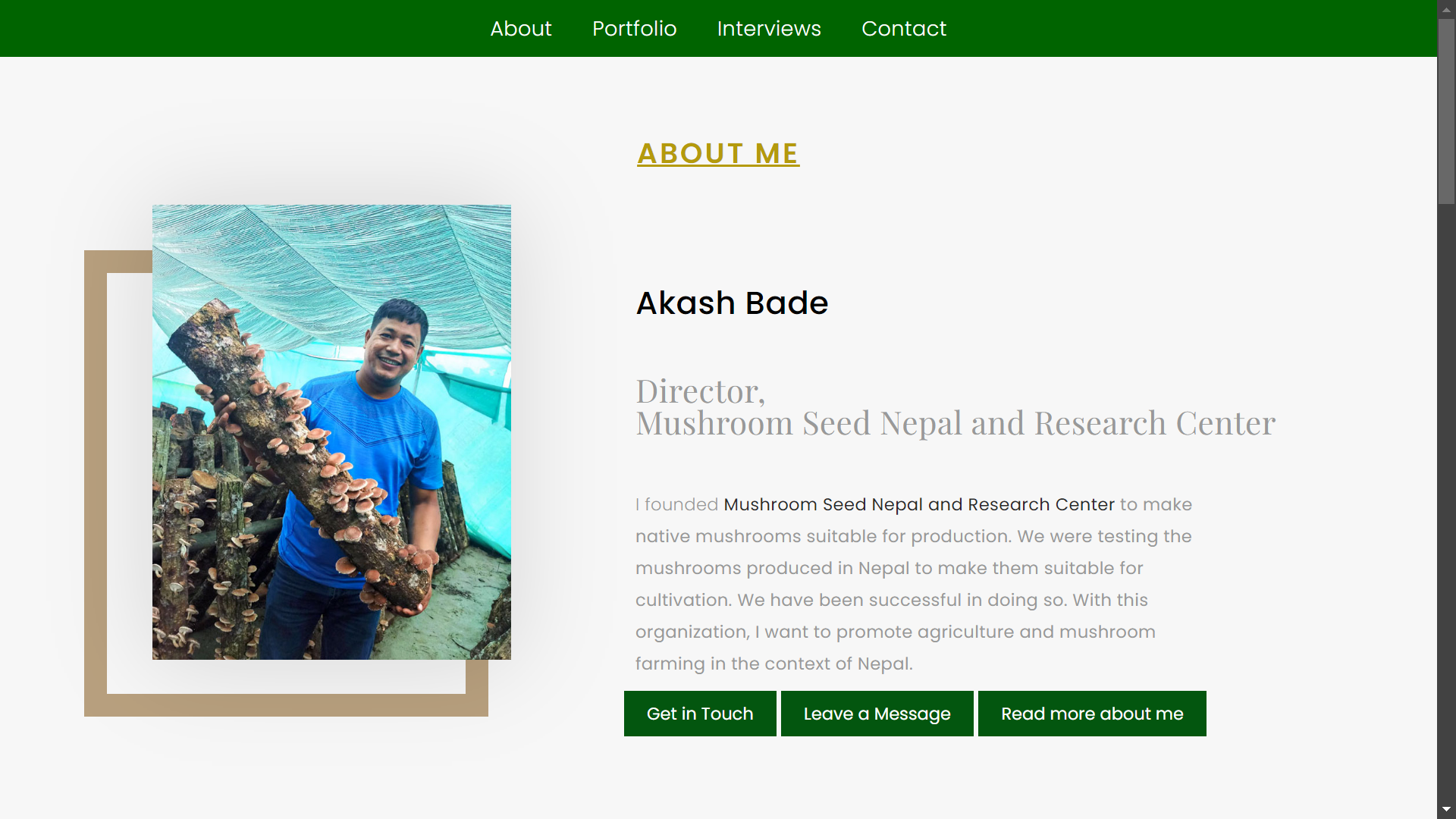Open the About navigation link
This screenshot has height=819, width=1456.
point(520,29)
